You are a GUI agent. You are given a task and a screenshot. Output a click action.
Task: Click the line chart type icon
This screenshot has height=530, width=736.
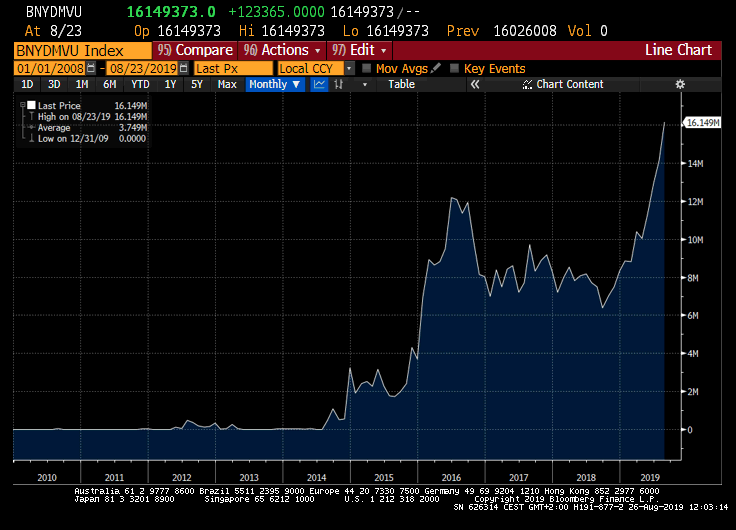pyautogui.click(x=319, y=85)
